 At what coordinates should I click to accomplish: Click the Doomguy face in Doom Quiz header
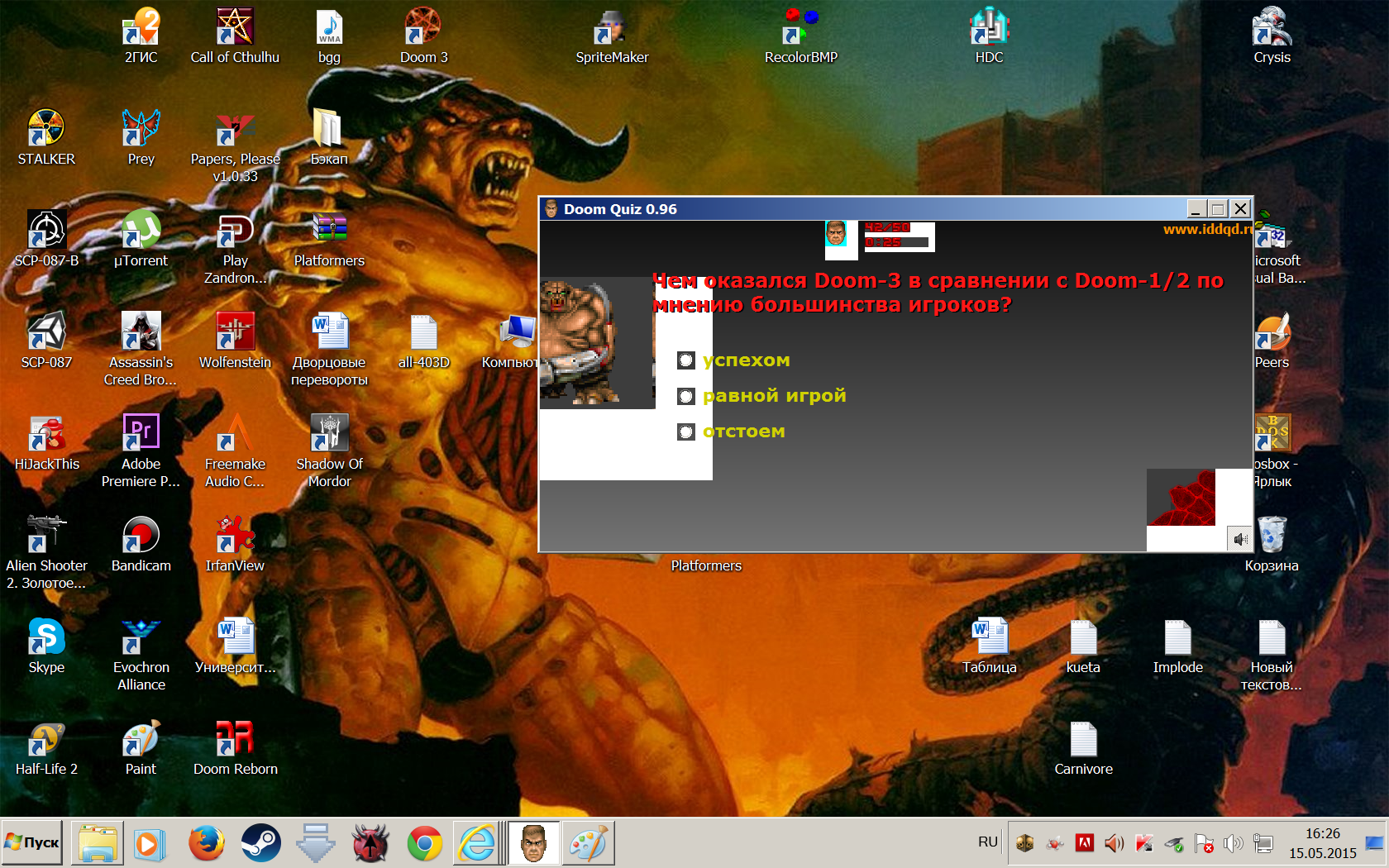[x=836, y=233]
